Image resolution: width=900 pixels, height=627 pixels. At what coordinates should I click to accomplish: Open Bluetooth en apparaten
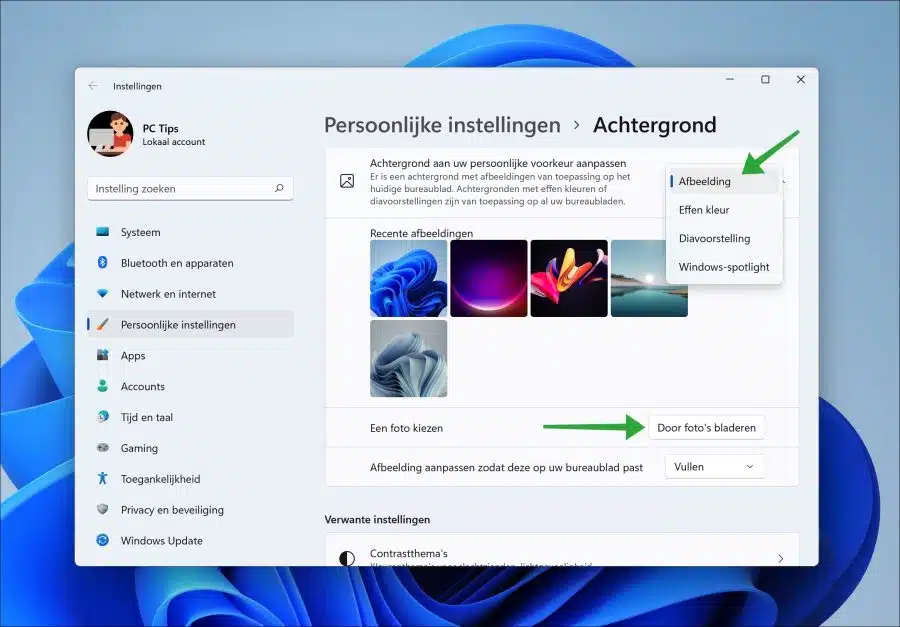click(x=190, y=263)
